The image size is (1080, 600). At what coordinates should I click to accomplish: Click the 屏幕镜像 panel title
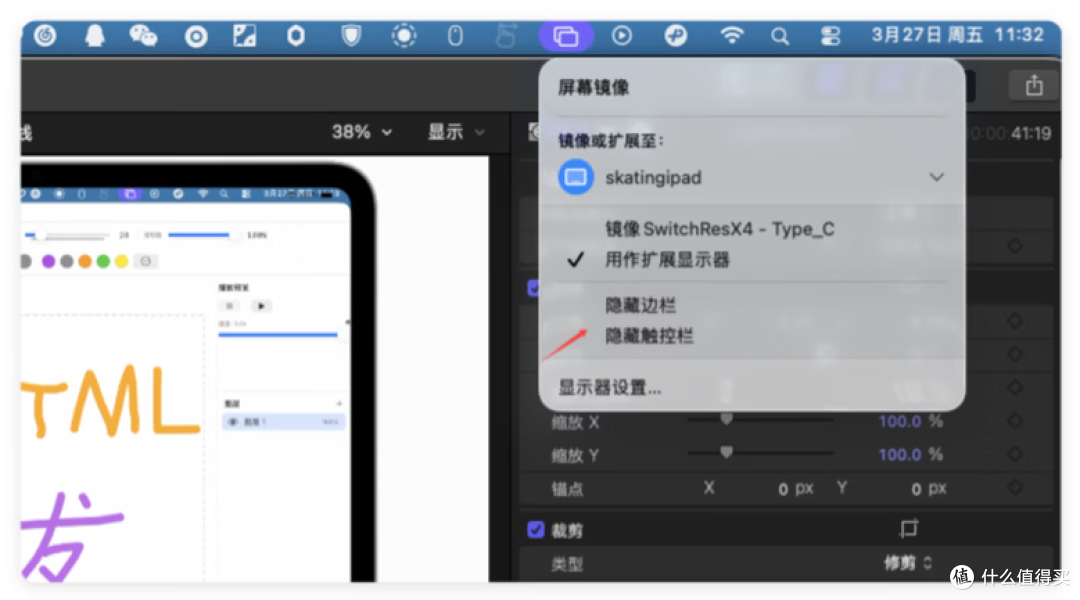coord(593,87)
